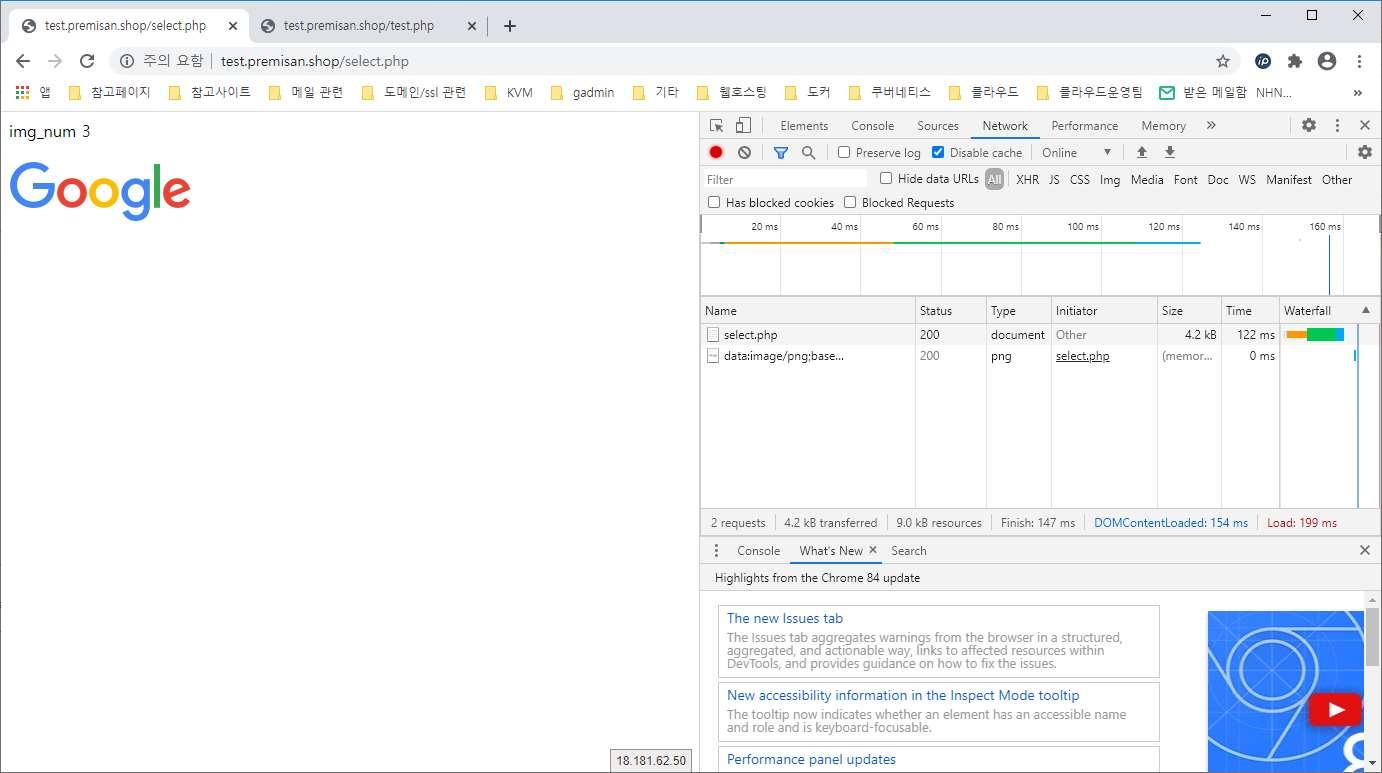This screenshot has width=1382, height=773.
Task: Click the inspect element picker icon
Action: tap(716, 125)
